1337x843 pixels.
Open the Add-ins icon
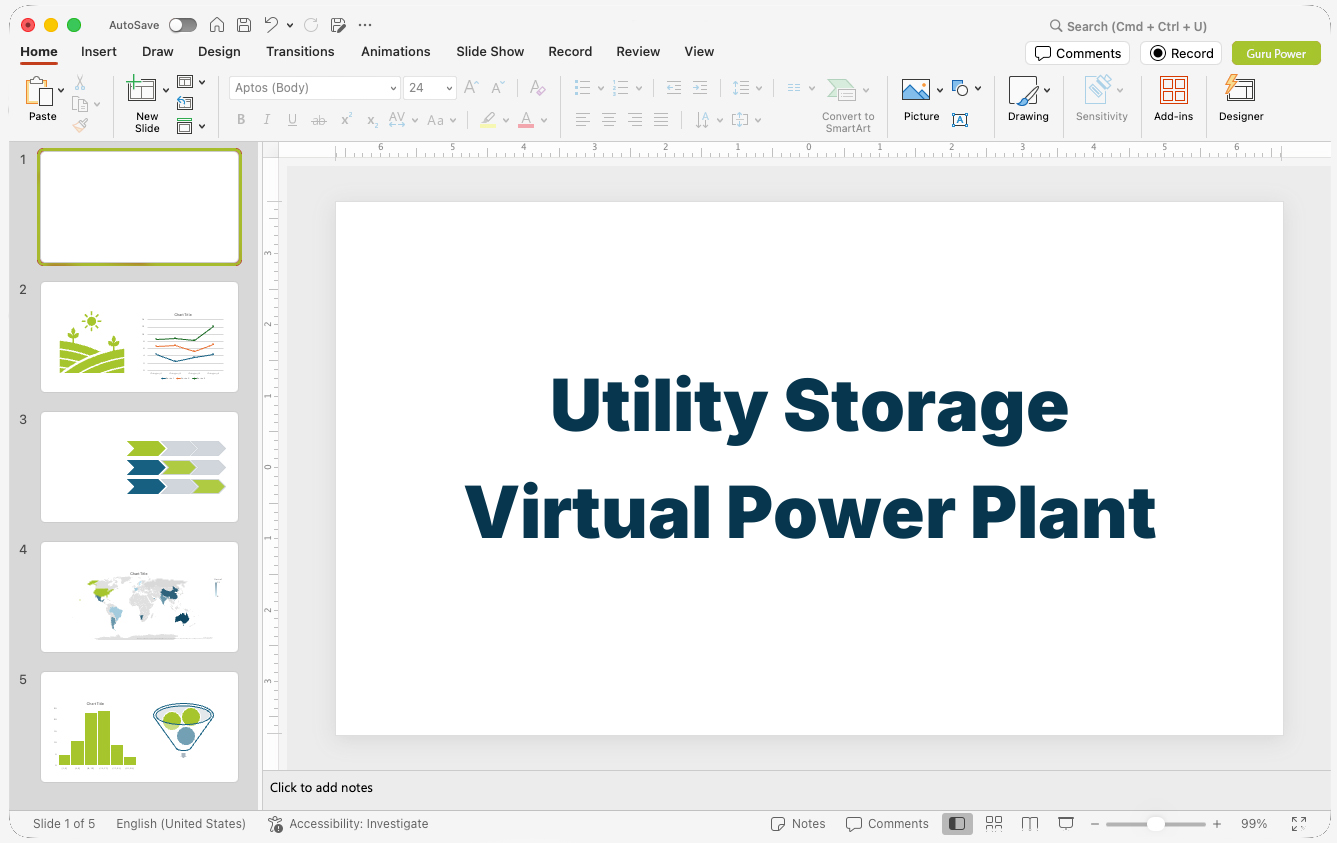[x=1173, y=90]
